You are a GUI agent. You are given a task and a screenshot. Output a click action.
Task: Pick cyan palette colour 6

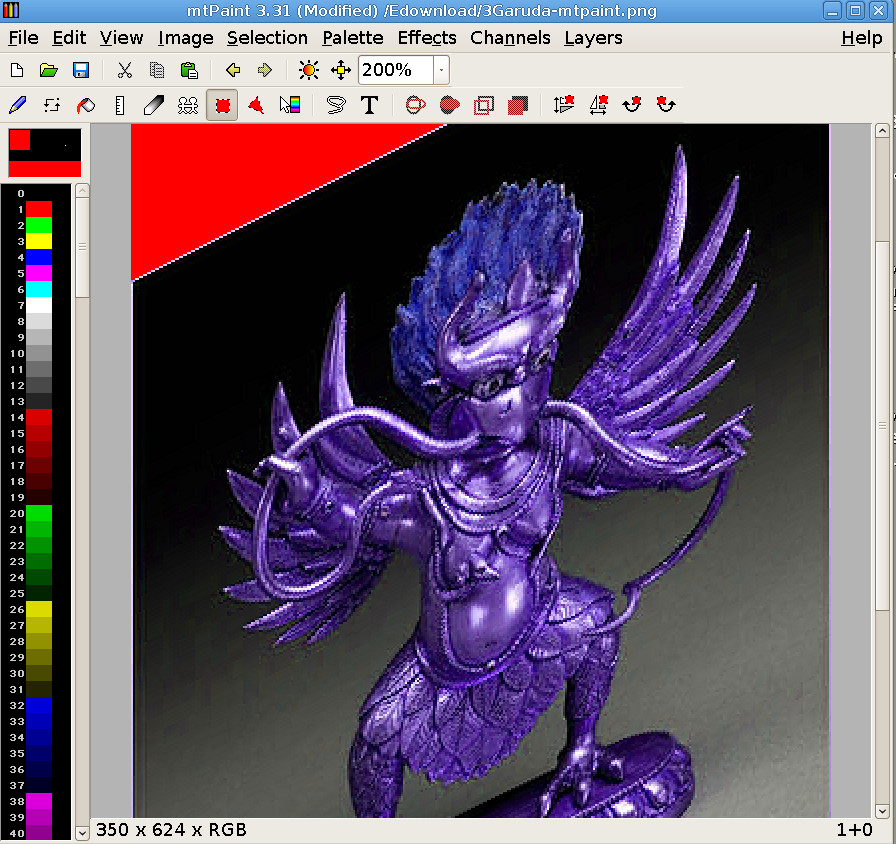39,289
